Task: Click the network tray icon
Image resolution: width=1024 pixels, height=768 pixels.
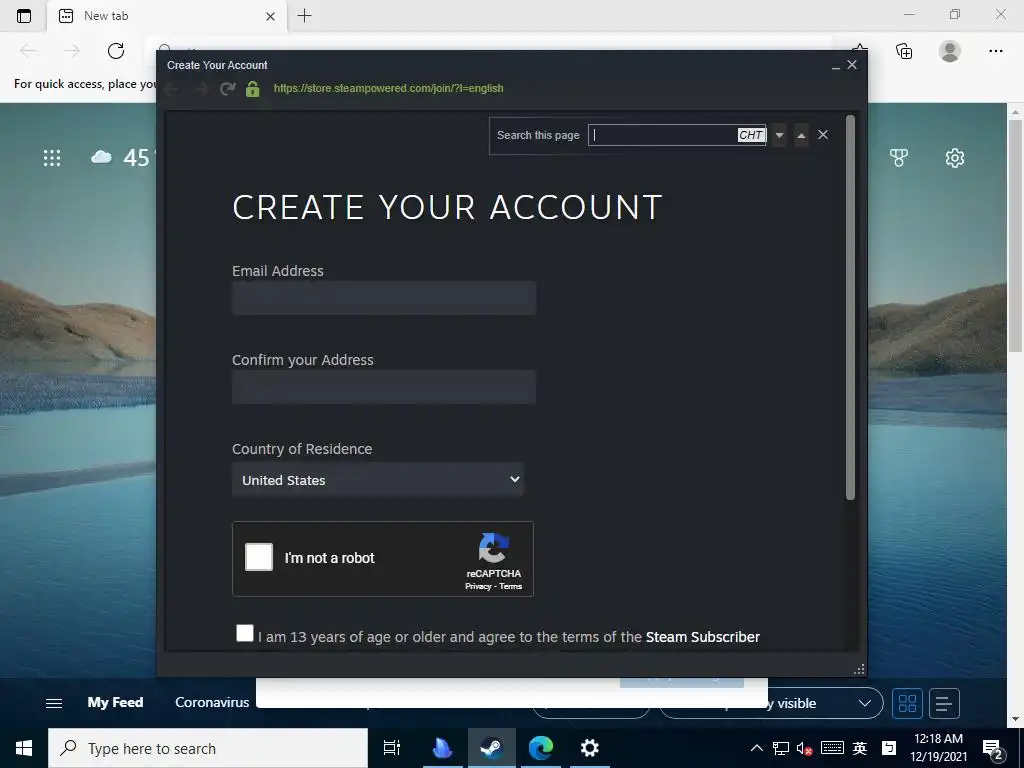Action: point(780,748)
